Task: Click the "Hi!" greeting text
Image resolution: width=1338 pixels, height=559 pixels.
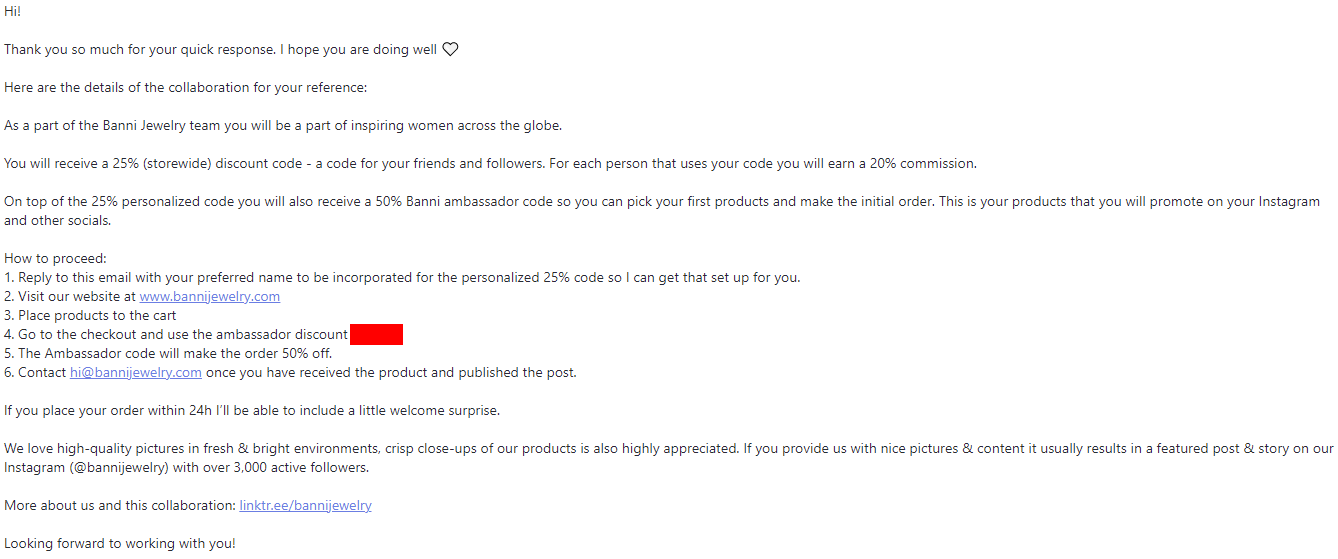Action: coord(12,11)
